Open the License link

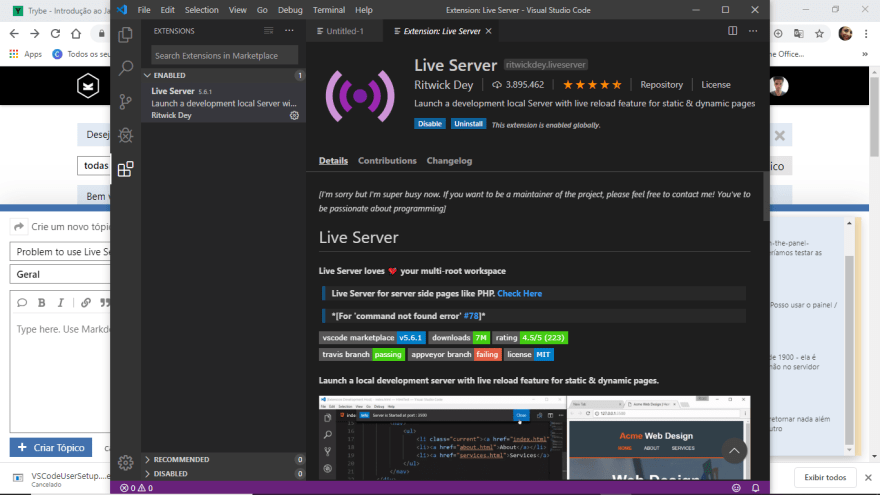coord(716,85)
